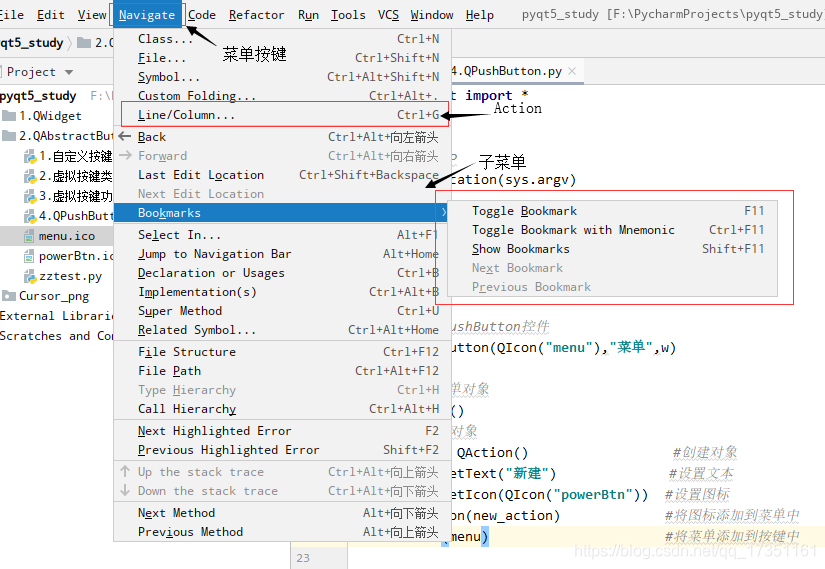Close the 4.QPushButton.py editor tab
The width and height of the screenshot is (825, 569).
pos(572,71)
